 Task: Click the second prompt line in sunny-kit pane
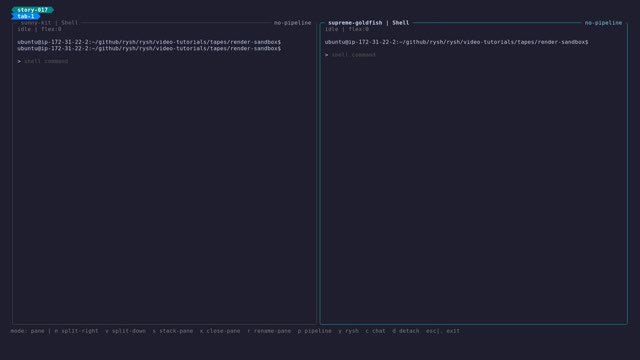pos(149,49)
